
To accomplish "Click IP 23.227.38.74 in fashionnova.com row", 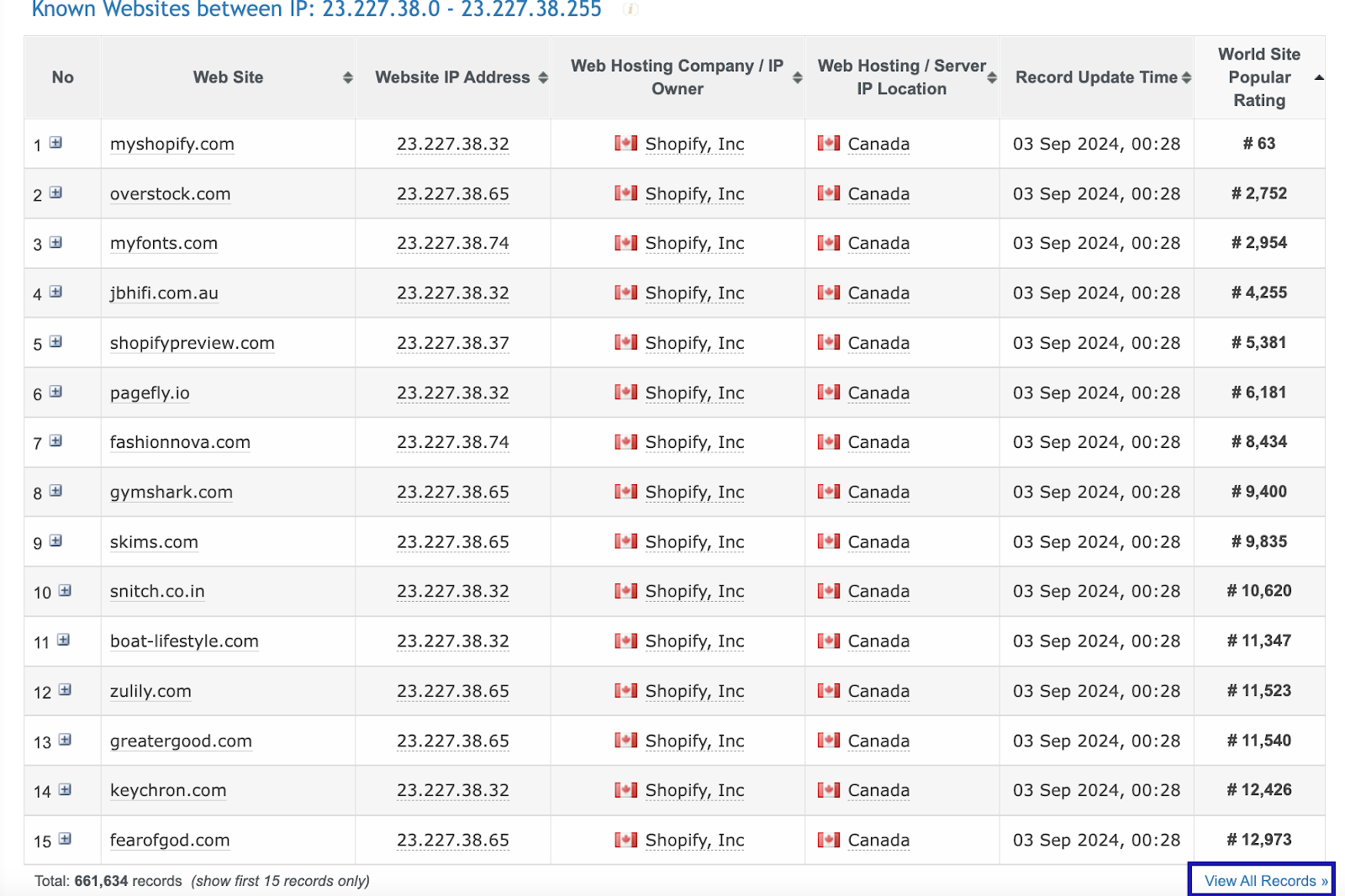I will tap(453, 442).
